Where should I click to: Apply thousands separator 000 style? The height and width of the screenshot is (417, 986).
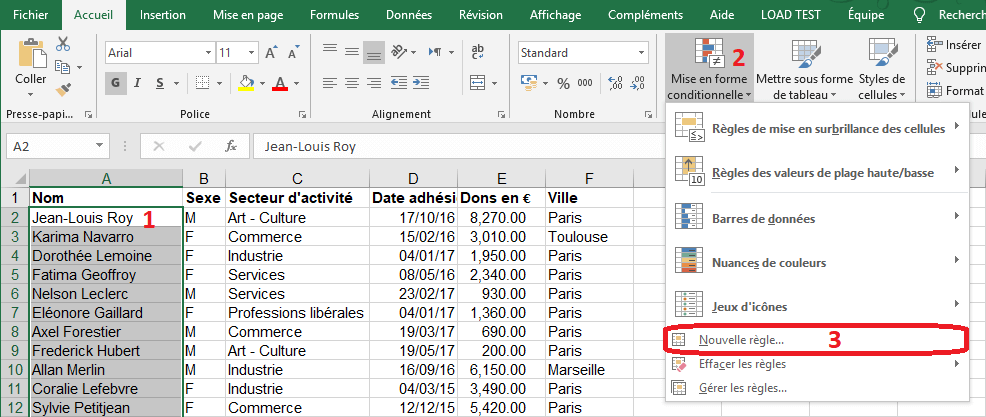pos(585,83)
